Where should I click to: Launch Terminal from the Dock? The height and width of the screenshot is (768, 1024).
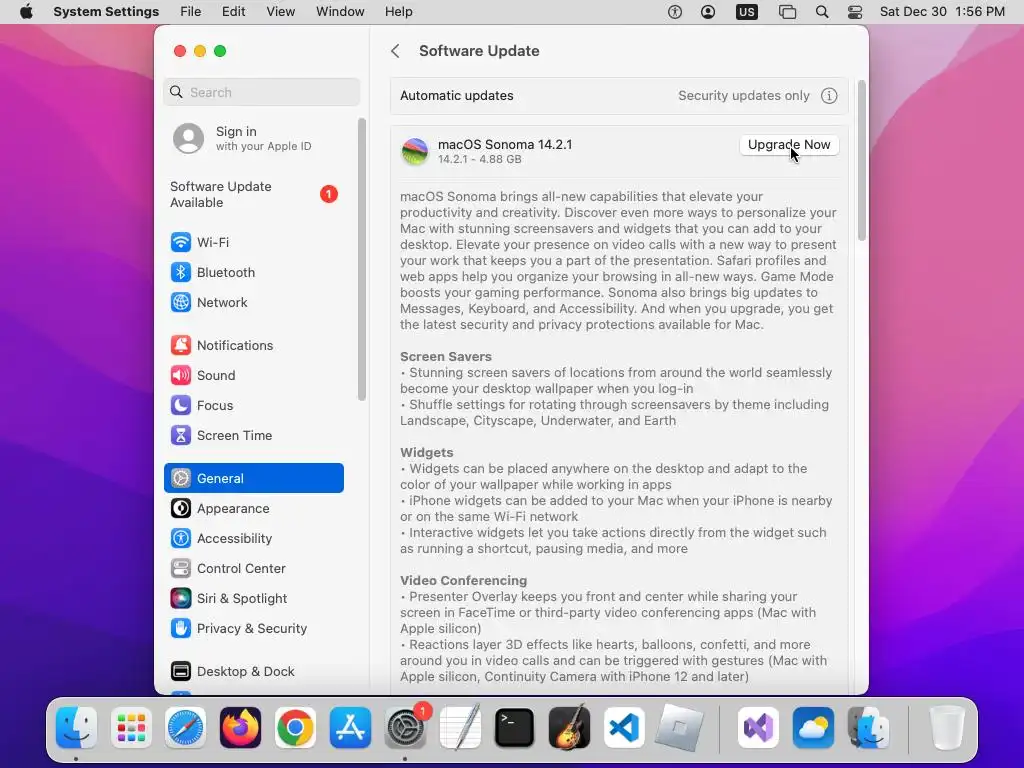coord(515,728)
